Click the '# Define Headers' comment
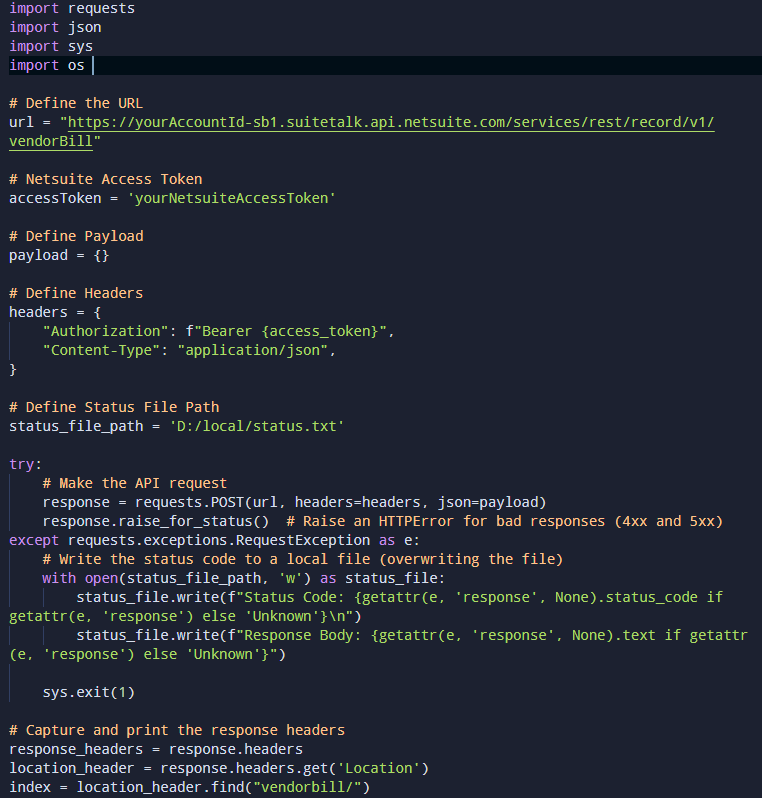 click(x=76, y=294)
